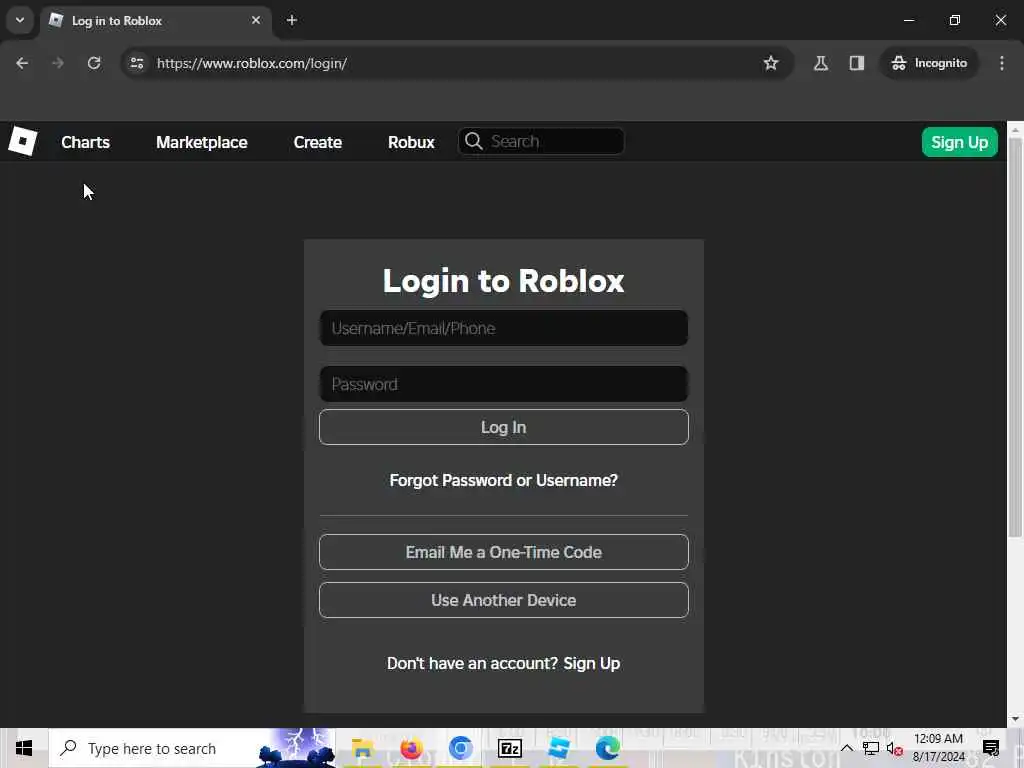Open the notification center icon
Image resolution: width=1024 pixels, height=768 pixels.
click(991, 748)
